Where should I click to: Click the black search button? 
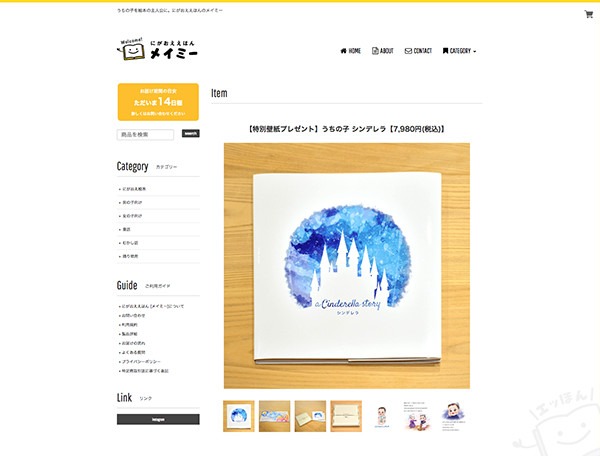pos(191,134)
